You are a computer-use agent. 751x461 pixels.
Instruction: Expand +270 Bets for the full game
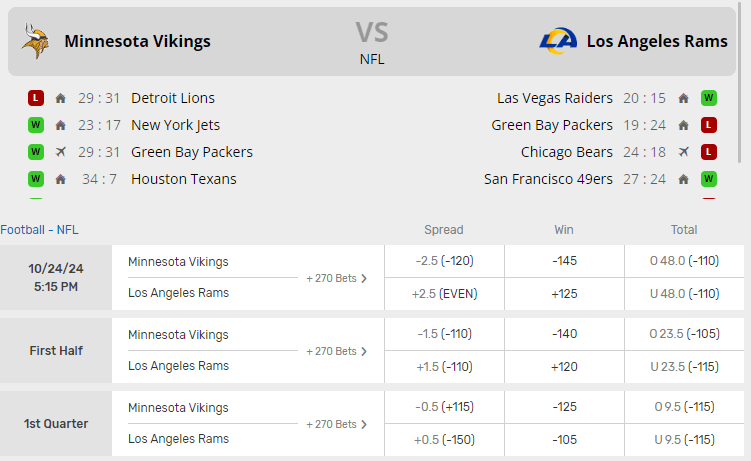coord(337,278)
